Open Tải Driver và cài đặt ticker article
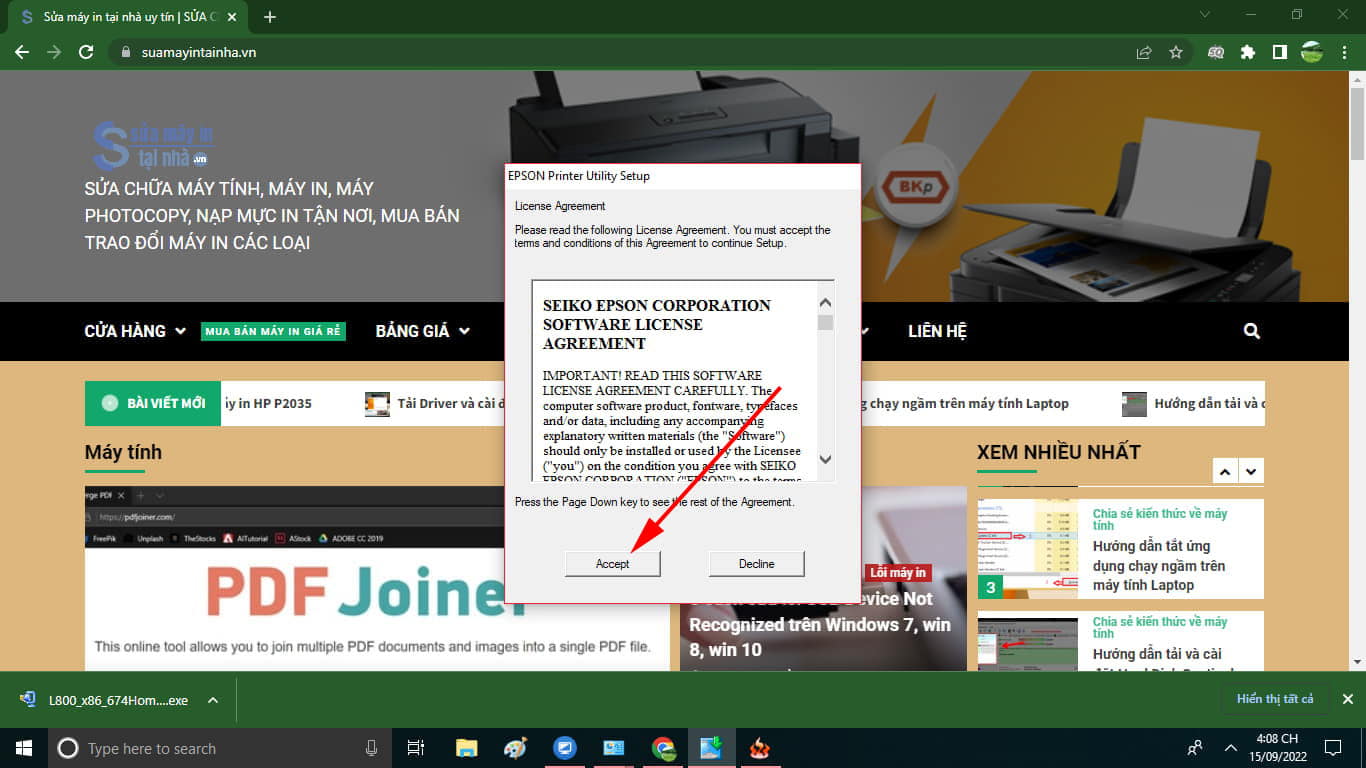 click(x=436, y=403)
